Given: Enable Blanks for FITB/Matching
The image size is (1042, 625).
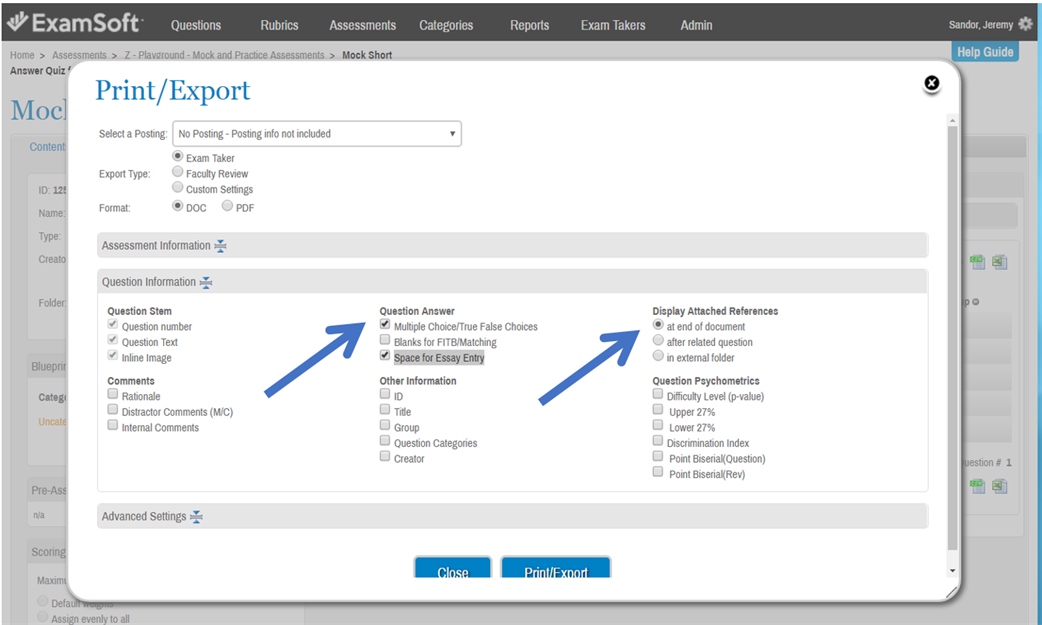Looking at the screenshot, I should click(385, 340).
